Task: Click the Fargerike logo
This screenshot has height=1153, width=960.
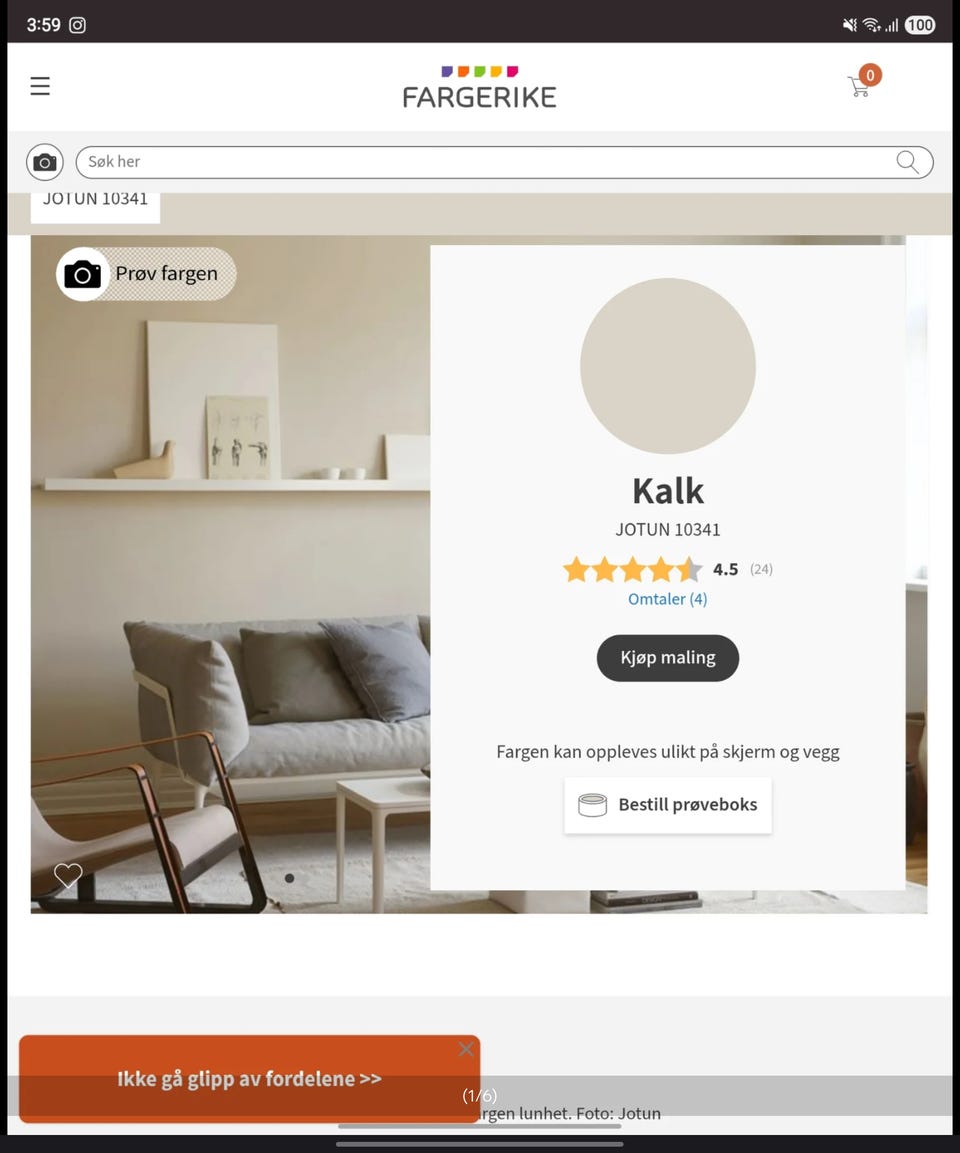Action: pyautogui.click(x=479, y=87)
